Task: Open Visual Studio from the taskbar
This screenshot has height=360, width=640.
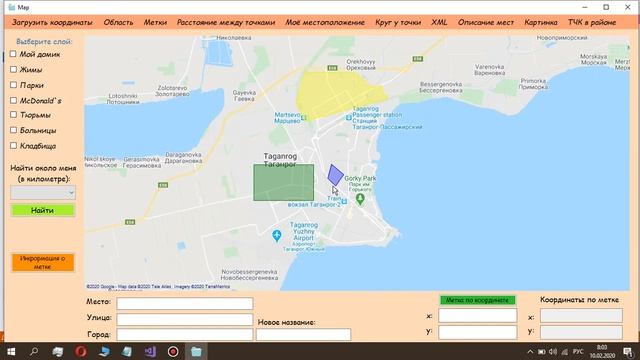Action: [x=150, y=351]
